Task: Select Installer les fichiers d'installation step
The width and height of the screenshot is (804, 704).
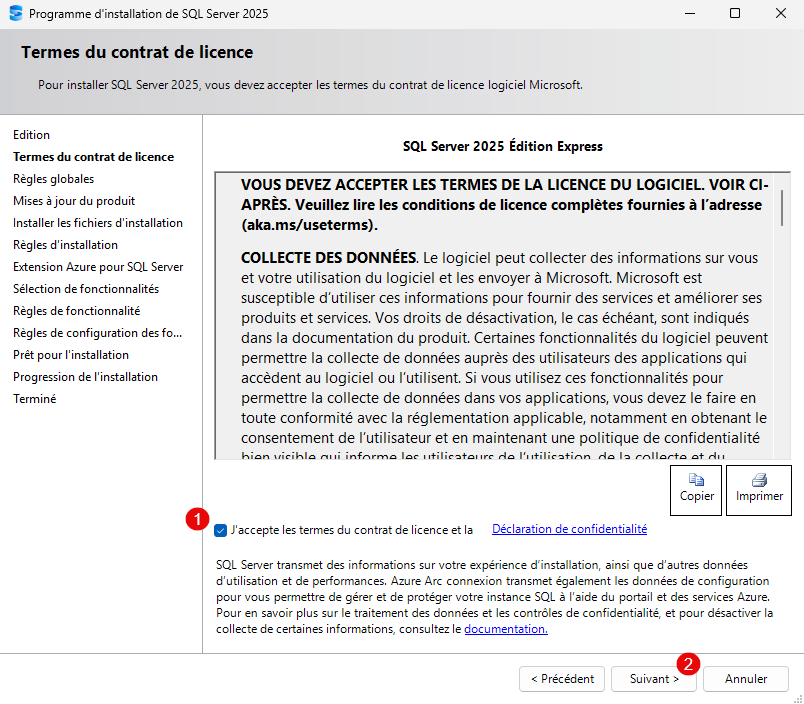Action: pyautogui.click(x=98, y=223)
